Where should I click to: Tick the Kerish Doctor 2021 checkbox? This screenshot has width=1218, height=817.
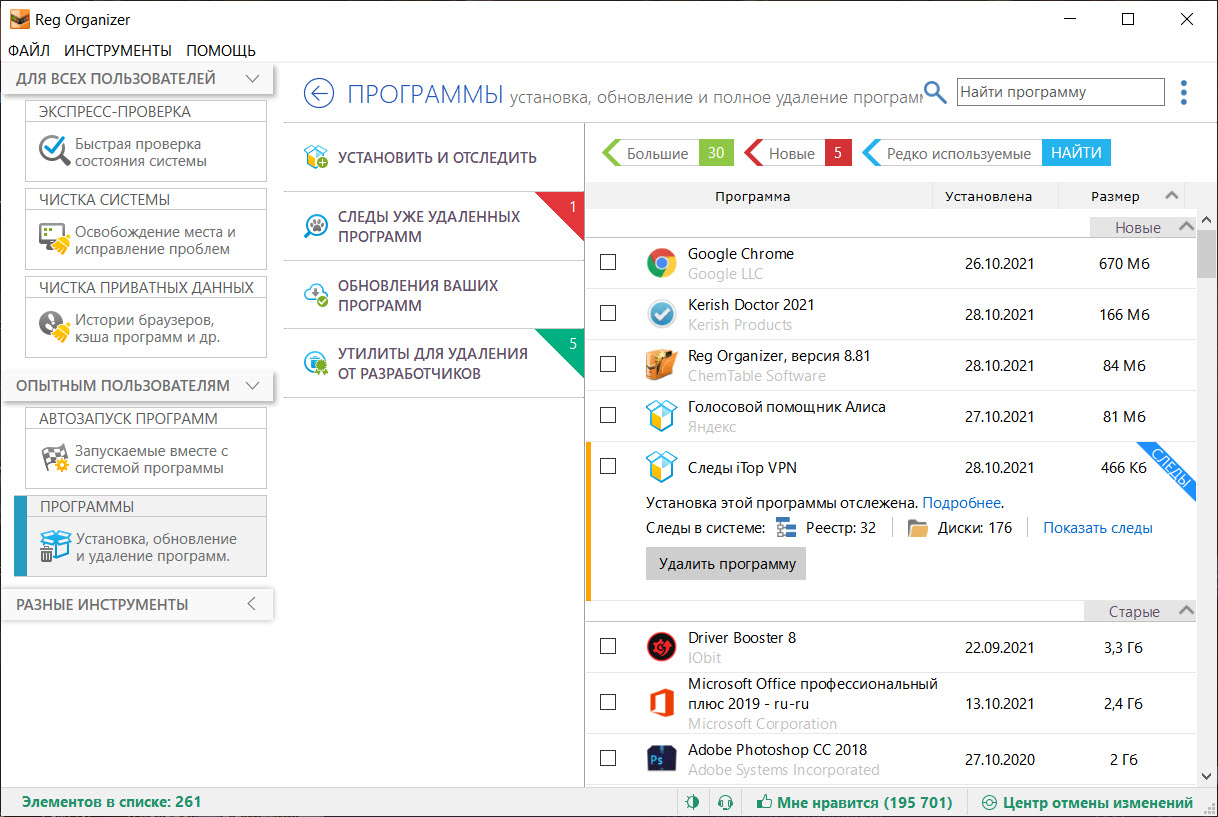(608, 313)
